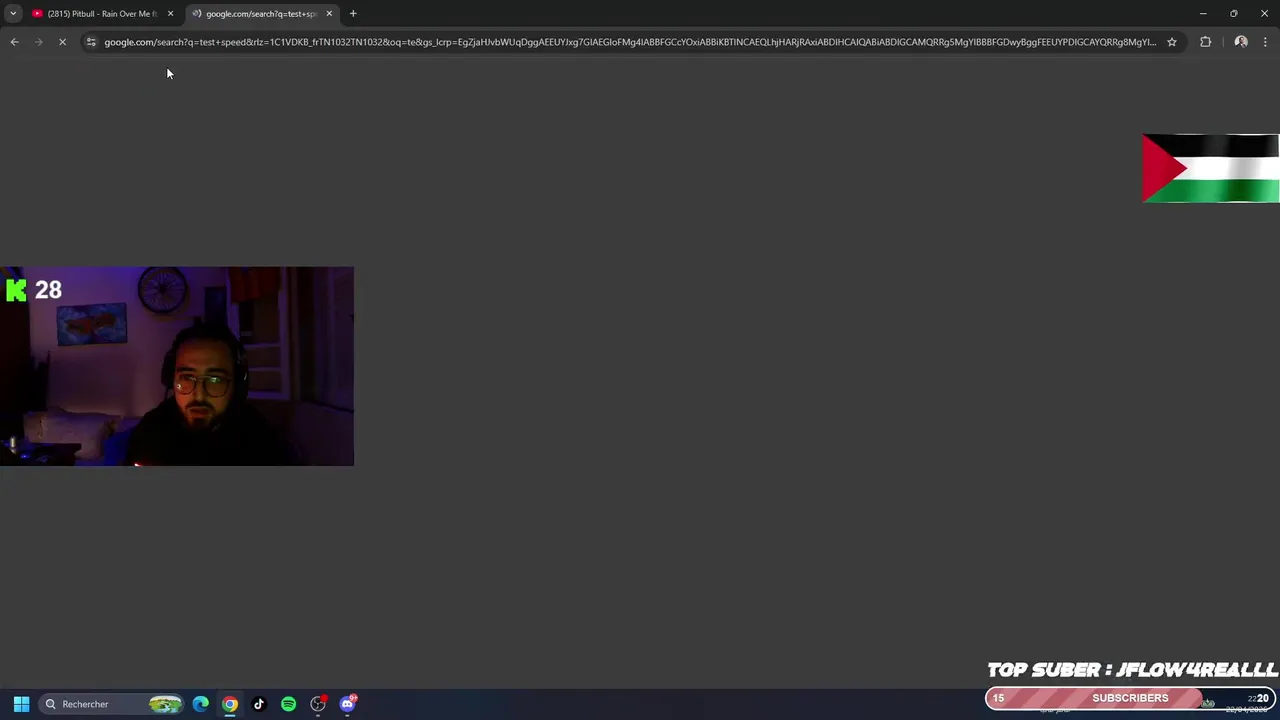Image resolution: width=1280 pixels, height=720 pixels.
Task: Open Discord from the taskbar
Action: point(347,704)
